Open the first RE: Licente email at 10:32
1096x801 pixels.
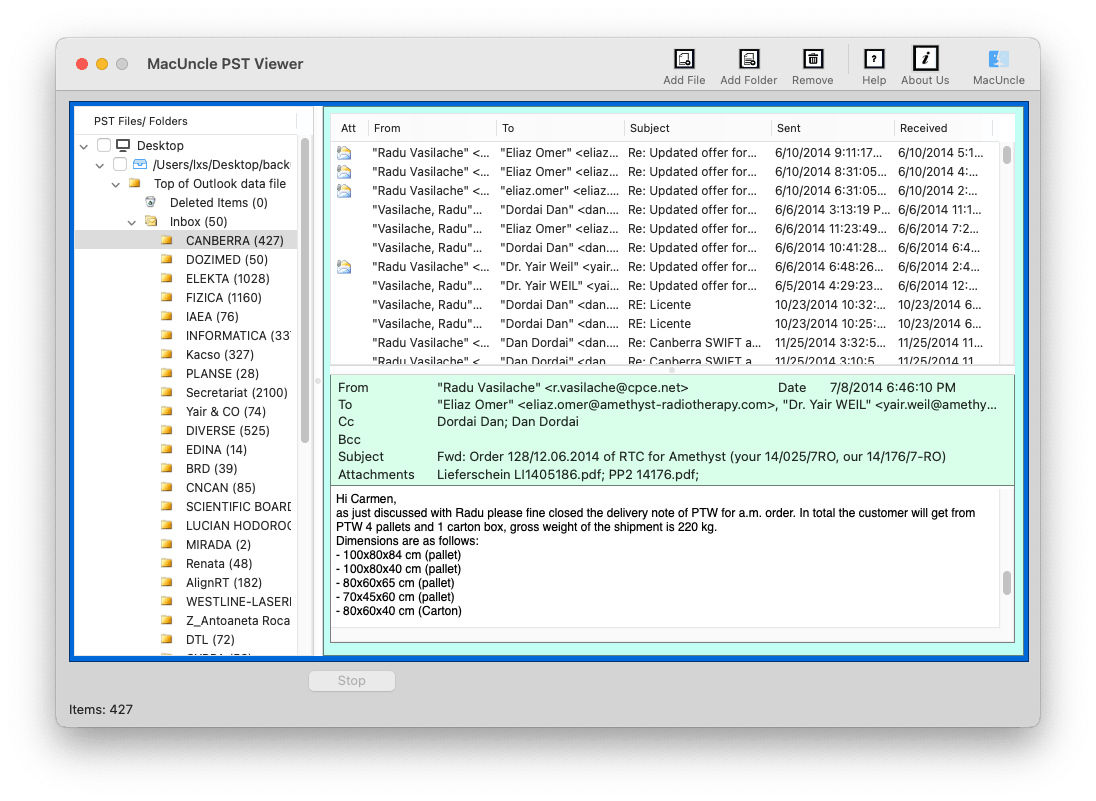tap(667, 305)
